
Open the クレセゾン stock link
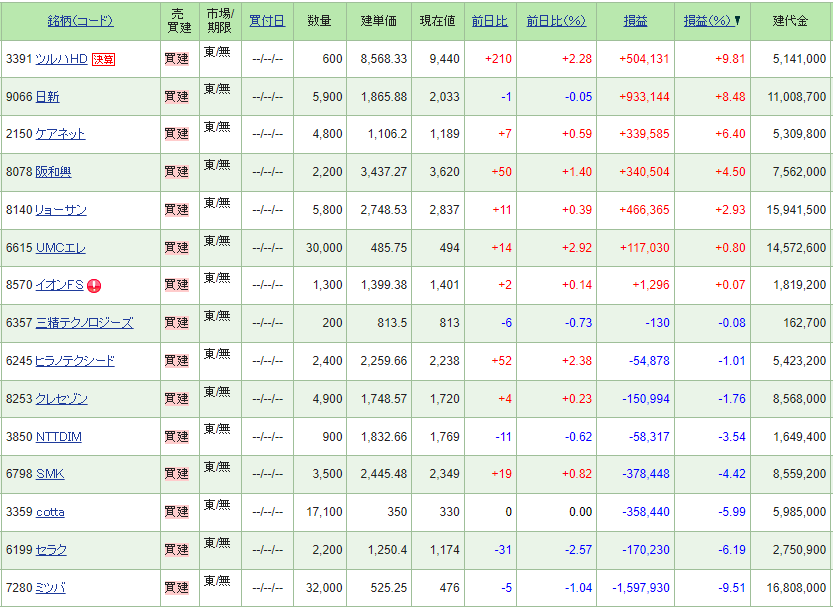pyautogui.click(x=61, y=398)
